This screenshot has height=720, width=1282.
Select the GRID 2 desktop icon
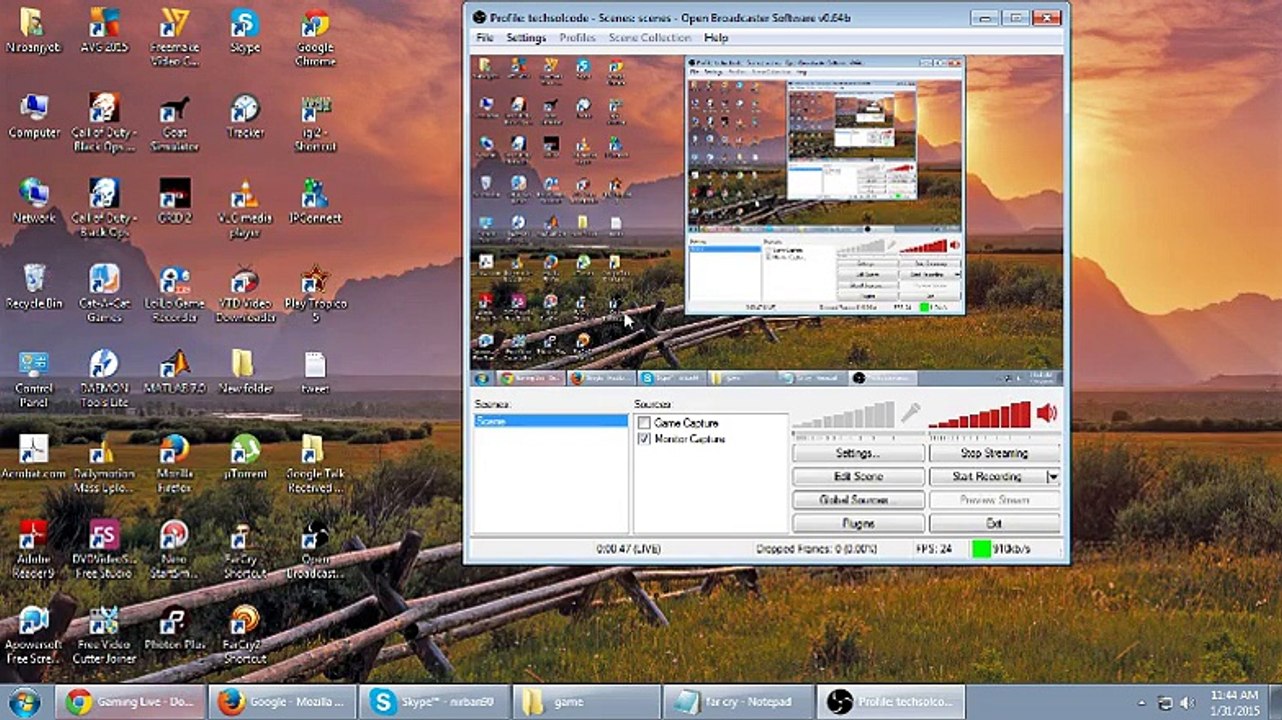(x=174, y=202)
